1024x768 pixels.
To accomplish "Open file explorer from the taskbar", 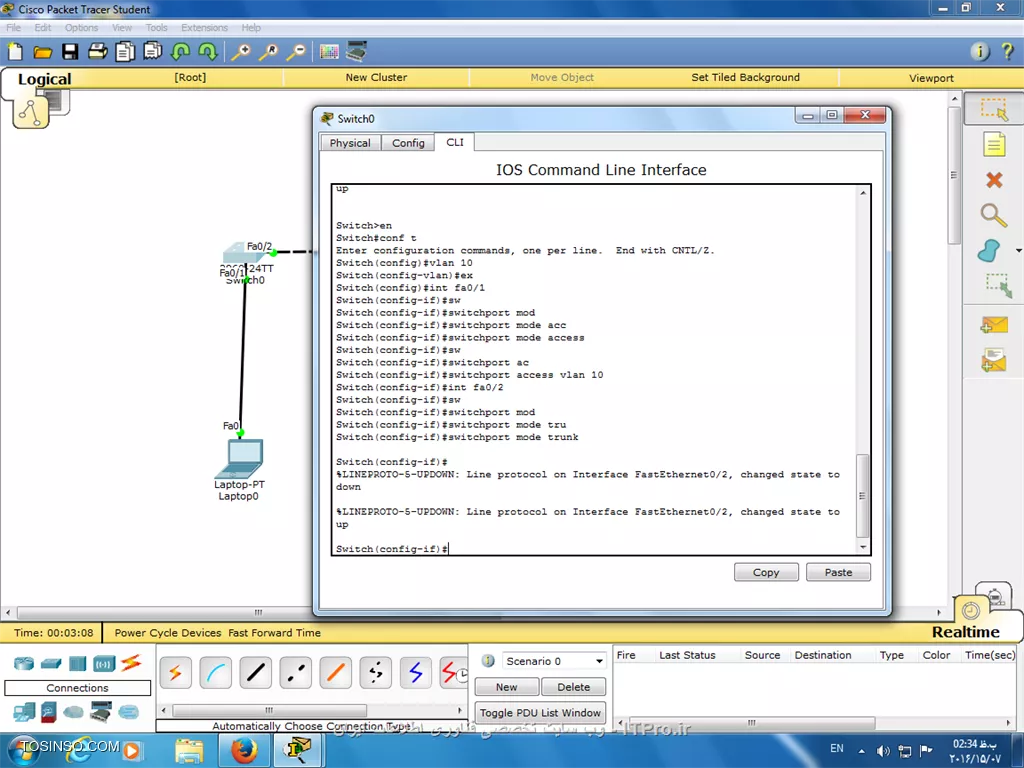I will click(189, 750).
